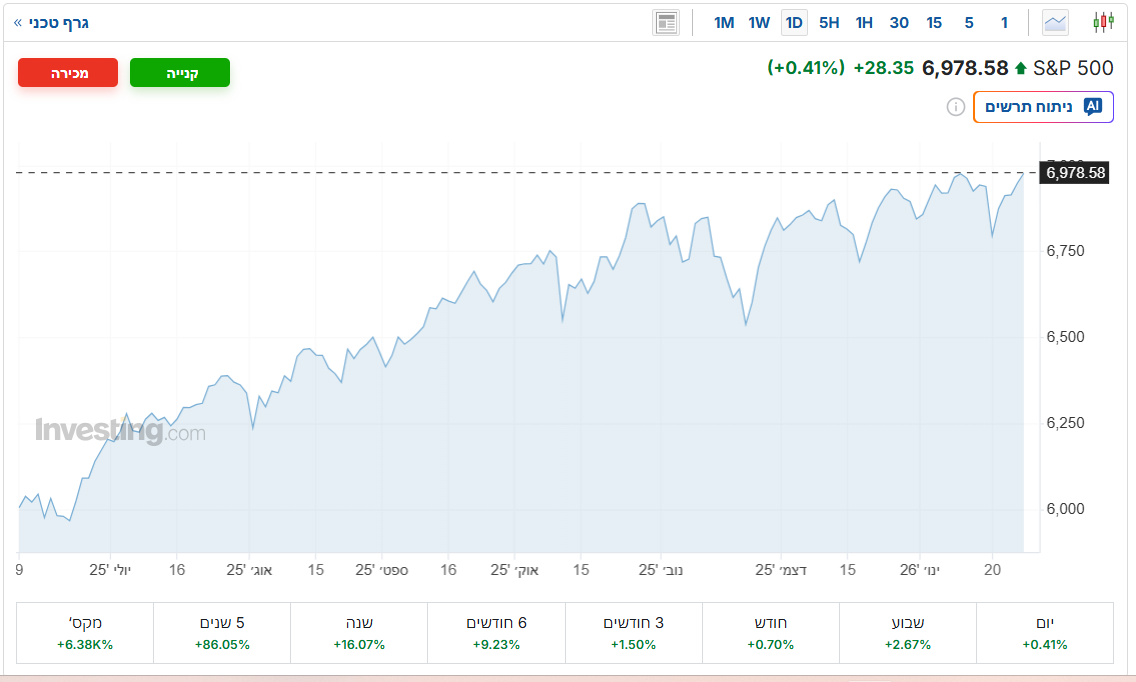Click the 6,978.58 price marker on axis
1136x682 pixels.
tap(1075, 173)
